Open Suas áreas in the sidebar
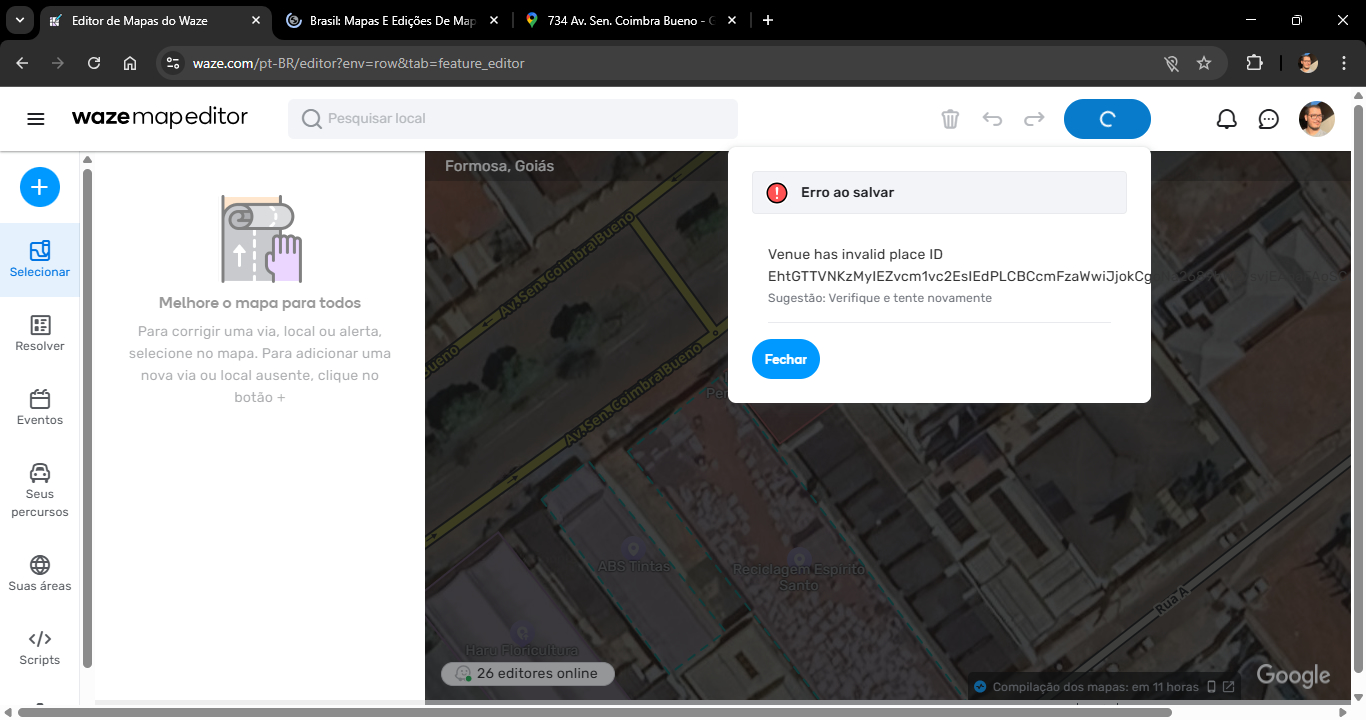This screenshot has width=1366, height=720. click(40, 573)
